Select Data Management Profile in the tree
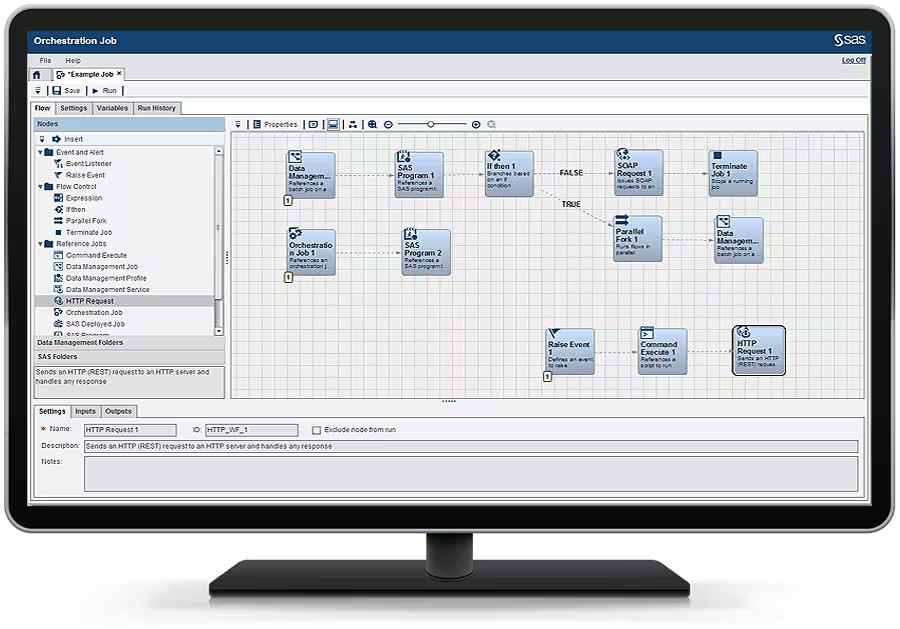The image size is (900, 629). click(x=106, y=278)
